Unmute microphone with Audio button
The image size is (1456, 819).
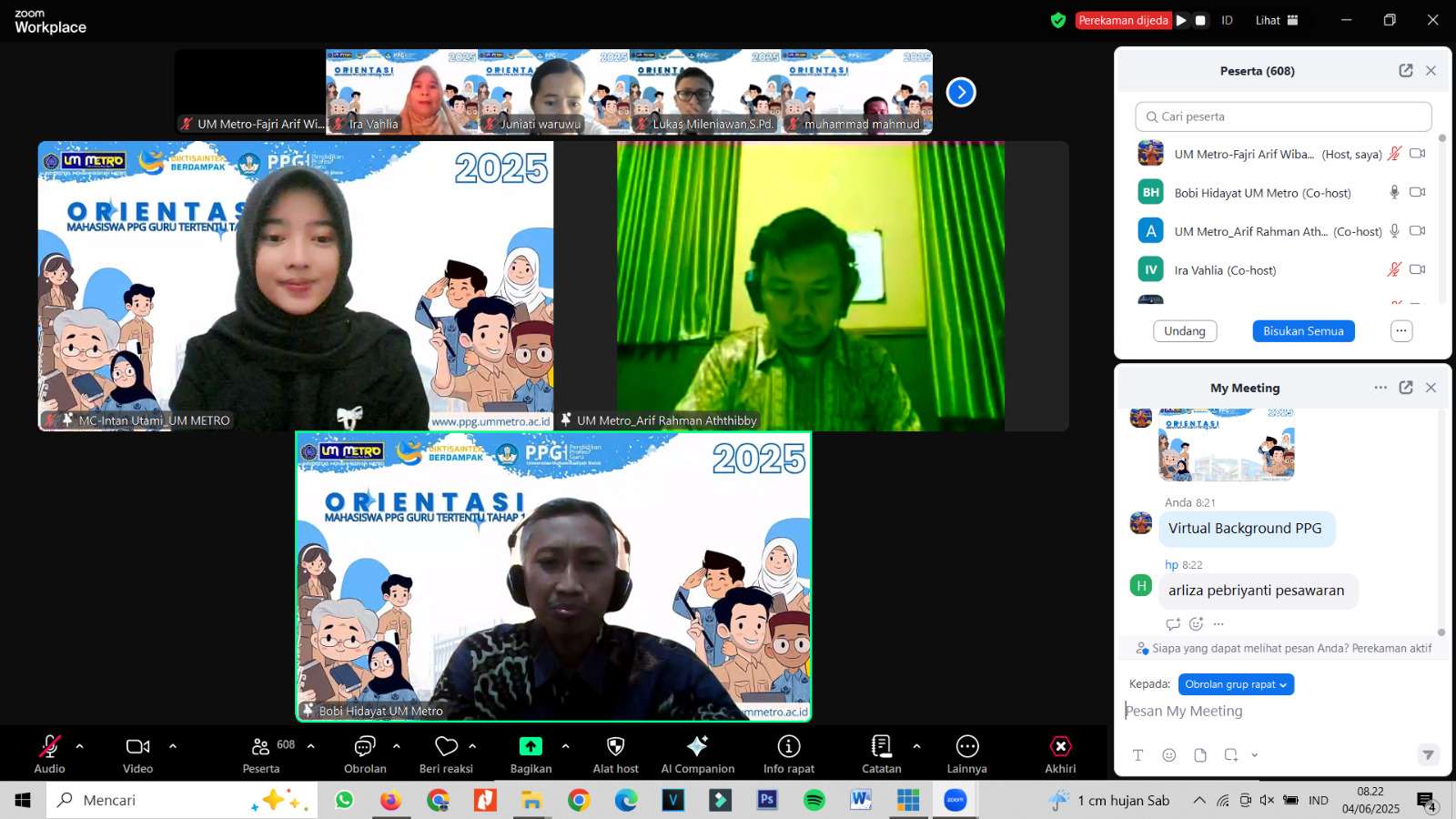pos(49,747)
